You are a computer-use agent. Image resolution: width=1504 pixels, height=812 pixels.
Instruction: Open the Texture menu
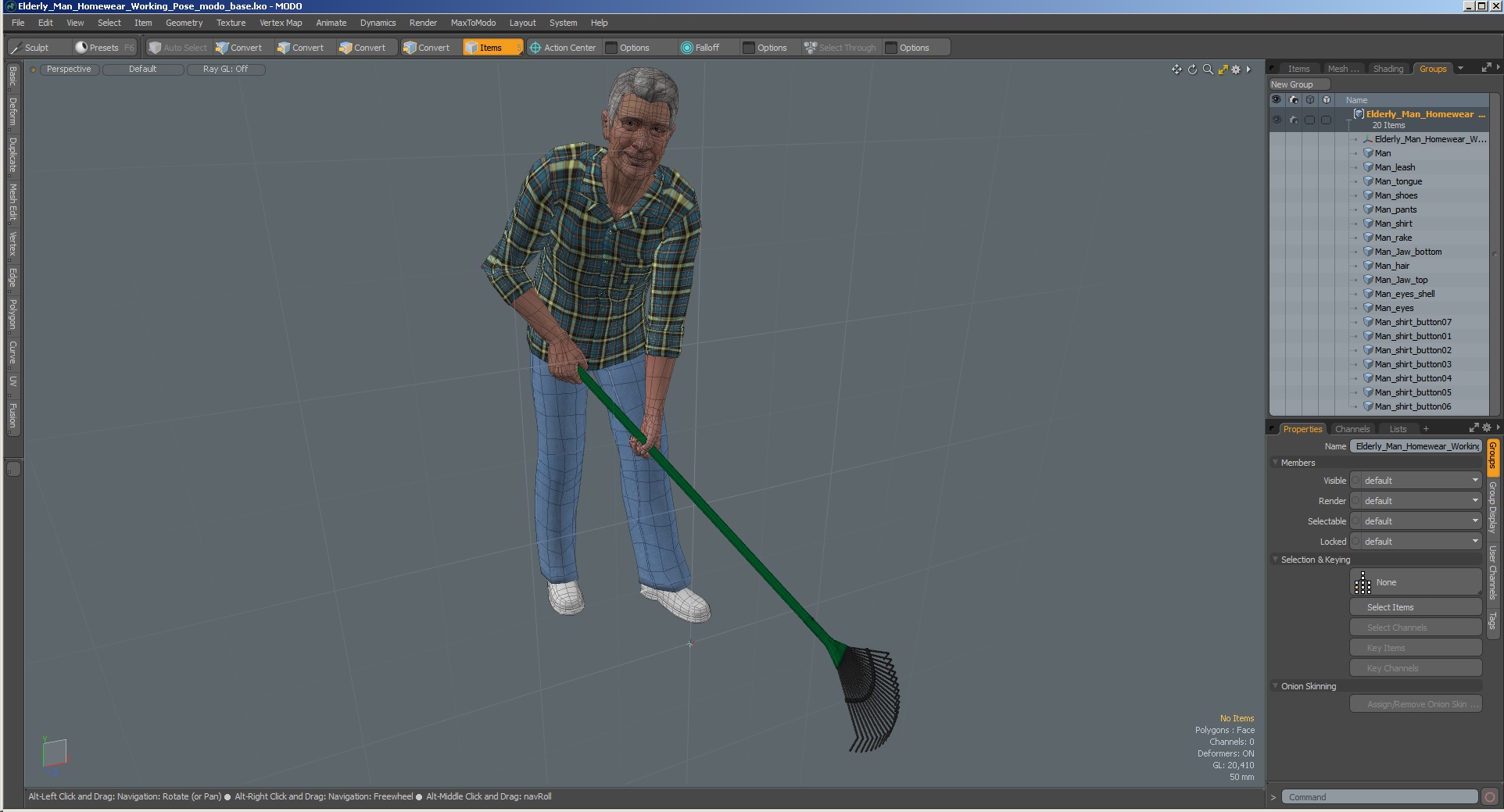click(x=231, y=23)
